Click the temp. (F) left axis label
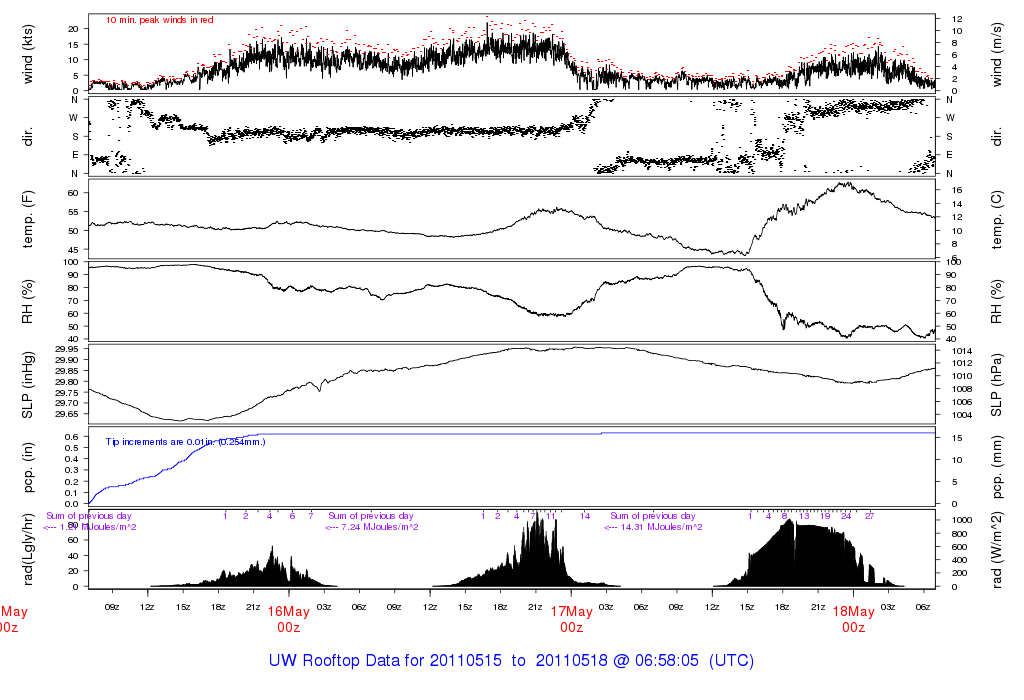This screenshot has width=1024, height=700. pyautogui.click(x=27, y=219)
